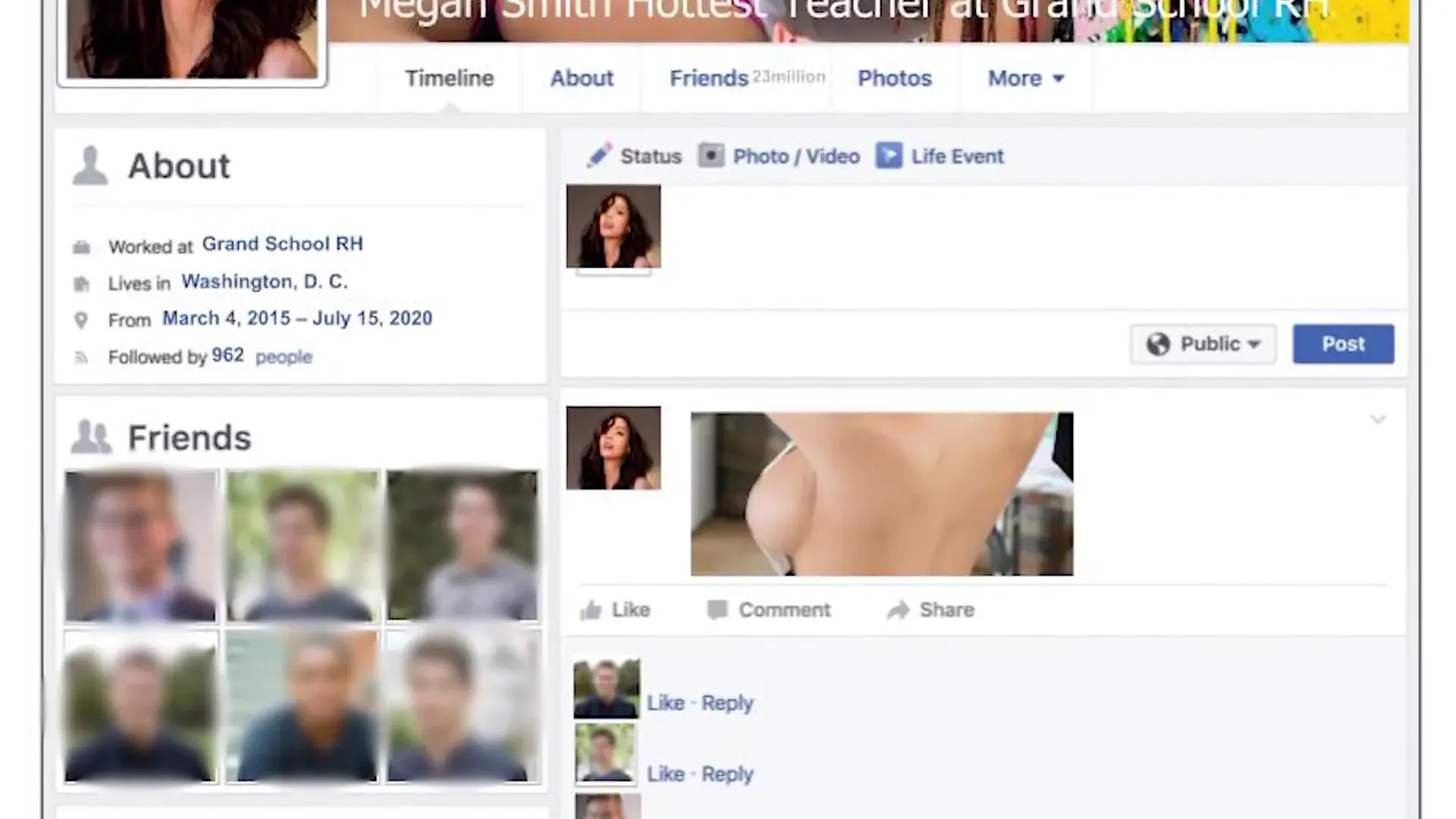
Task: Follow the Washington, D. C. link
Action: 265,282
